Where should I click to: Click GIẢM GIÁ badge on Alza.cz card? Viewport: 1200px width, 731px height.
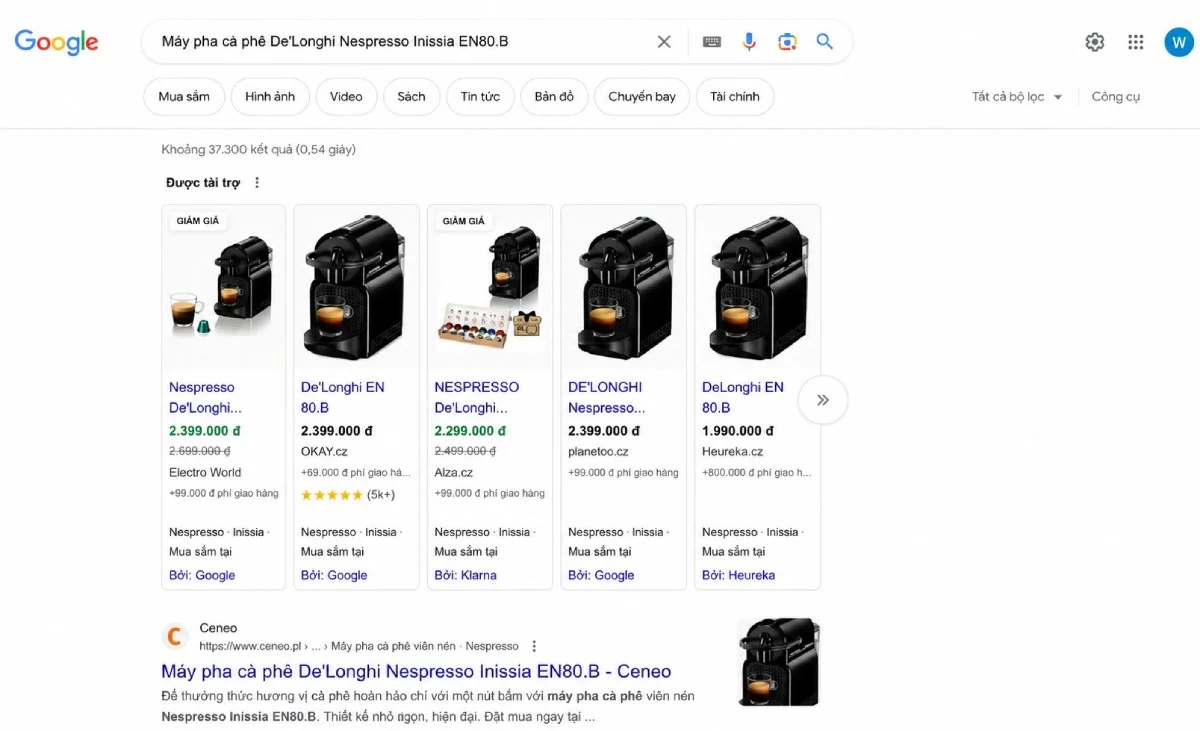point(464,221)
